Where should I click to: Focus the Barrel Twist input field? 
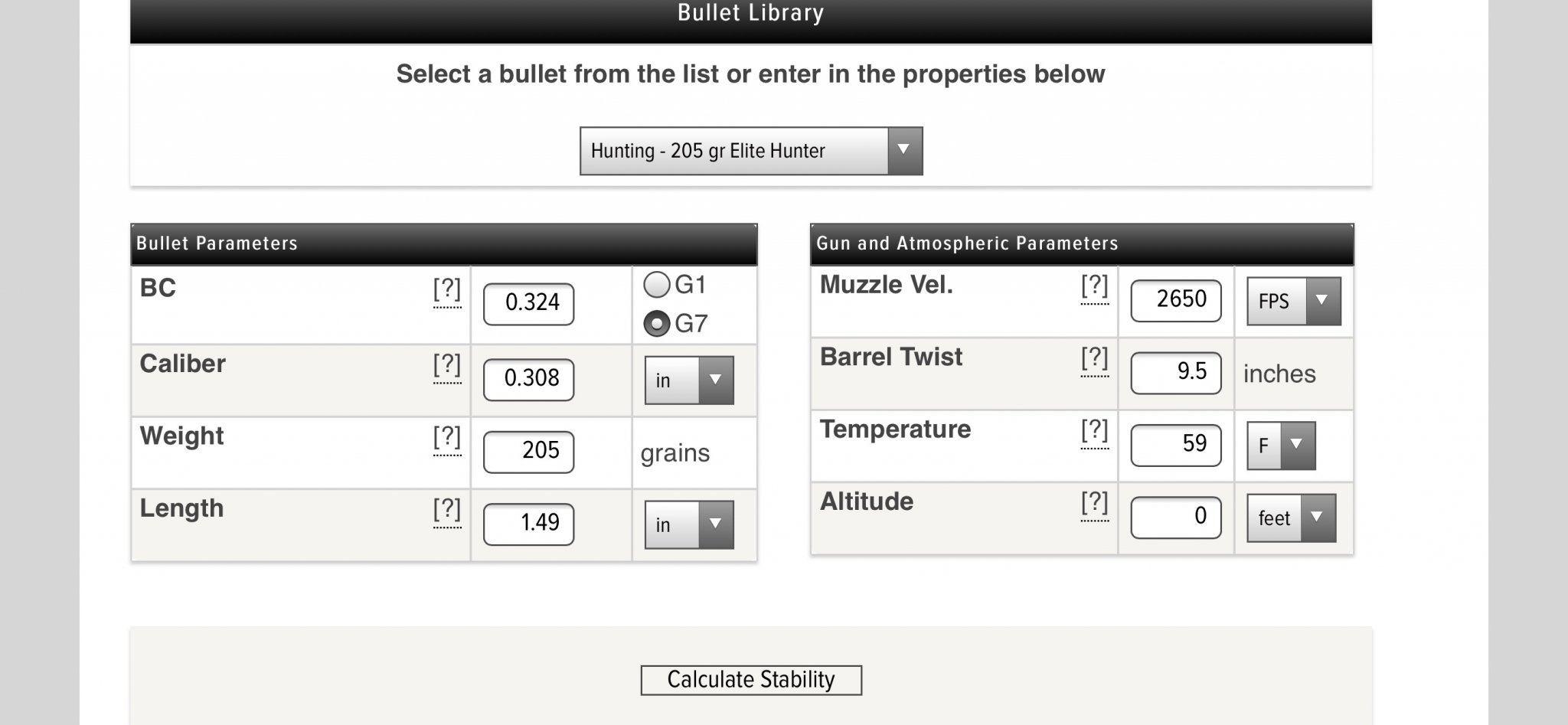click(x=1176, y=373)
